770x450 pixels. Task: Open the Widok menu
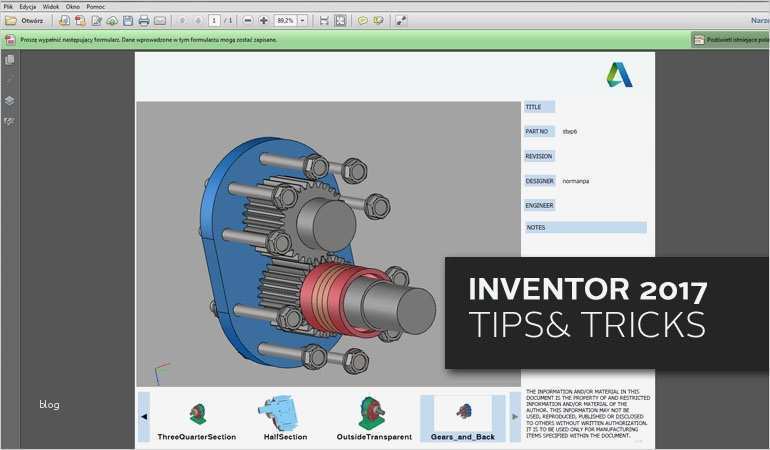(x=51, y=7)
